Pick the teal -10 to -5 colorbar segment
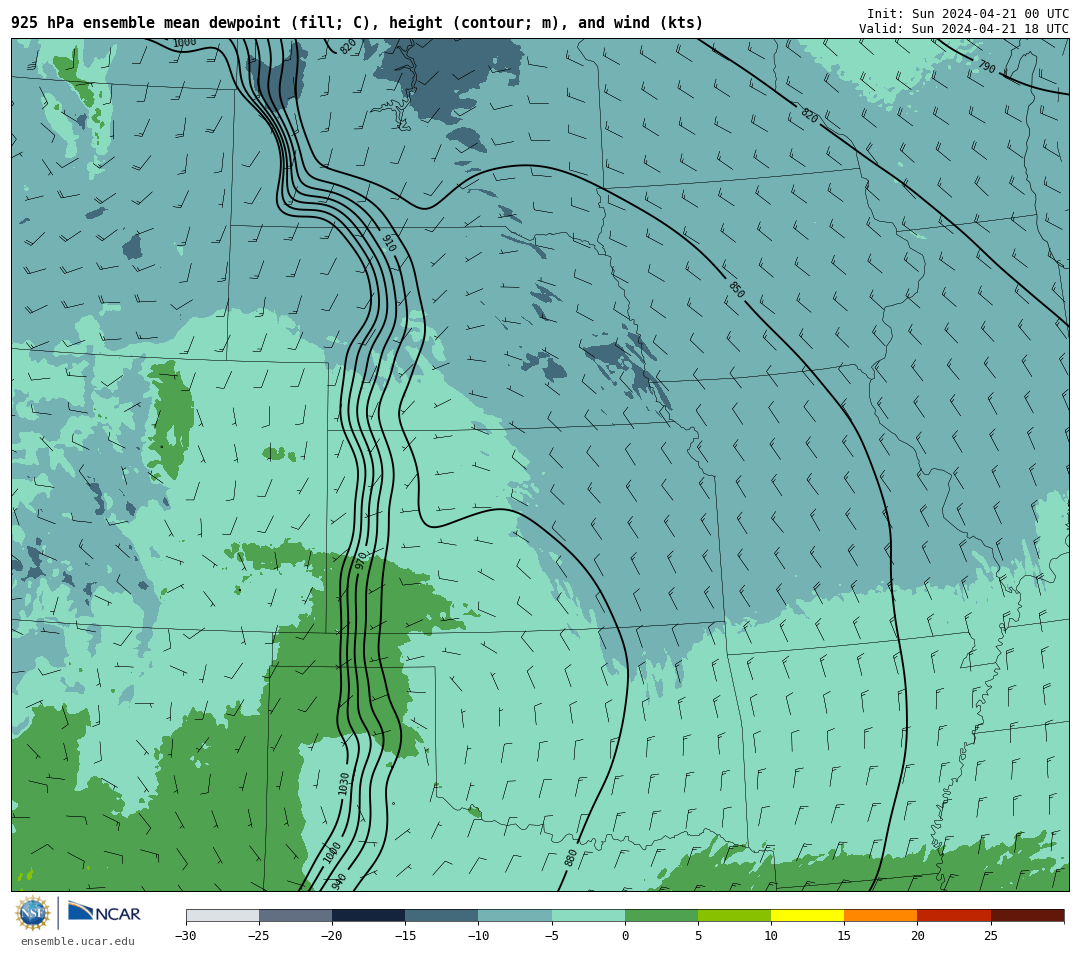 point(515,915)
